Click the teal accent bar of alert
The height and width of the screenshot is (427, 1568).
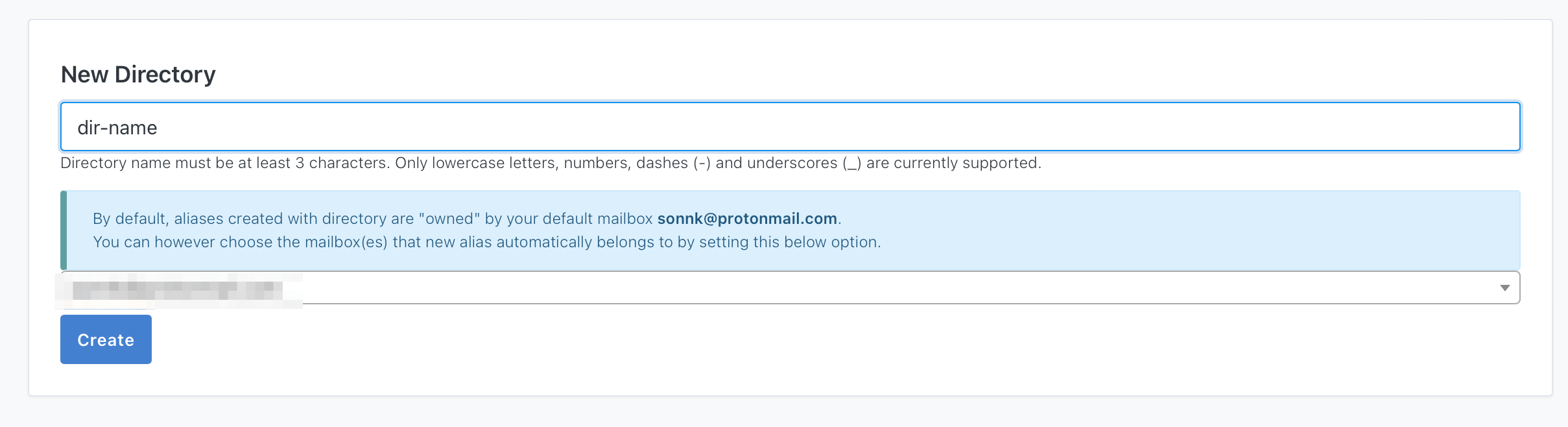tap(64, 230)
